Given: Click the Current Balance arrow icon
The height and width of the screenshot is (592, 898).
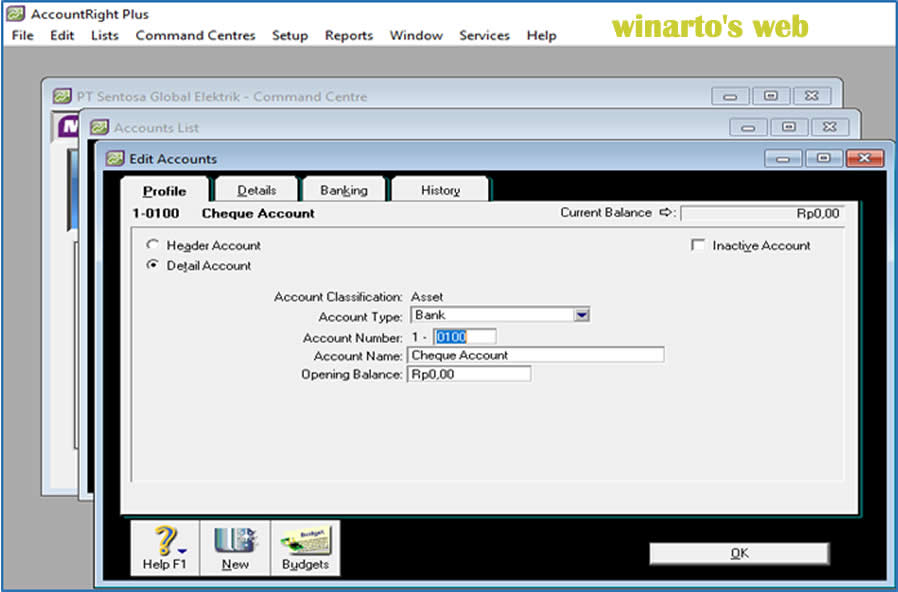Looking at the screenshot, I should pos(665,212).
